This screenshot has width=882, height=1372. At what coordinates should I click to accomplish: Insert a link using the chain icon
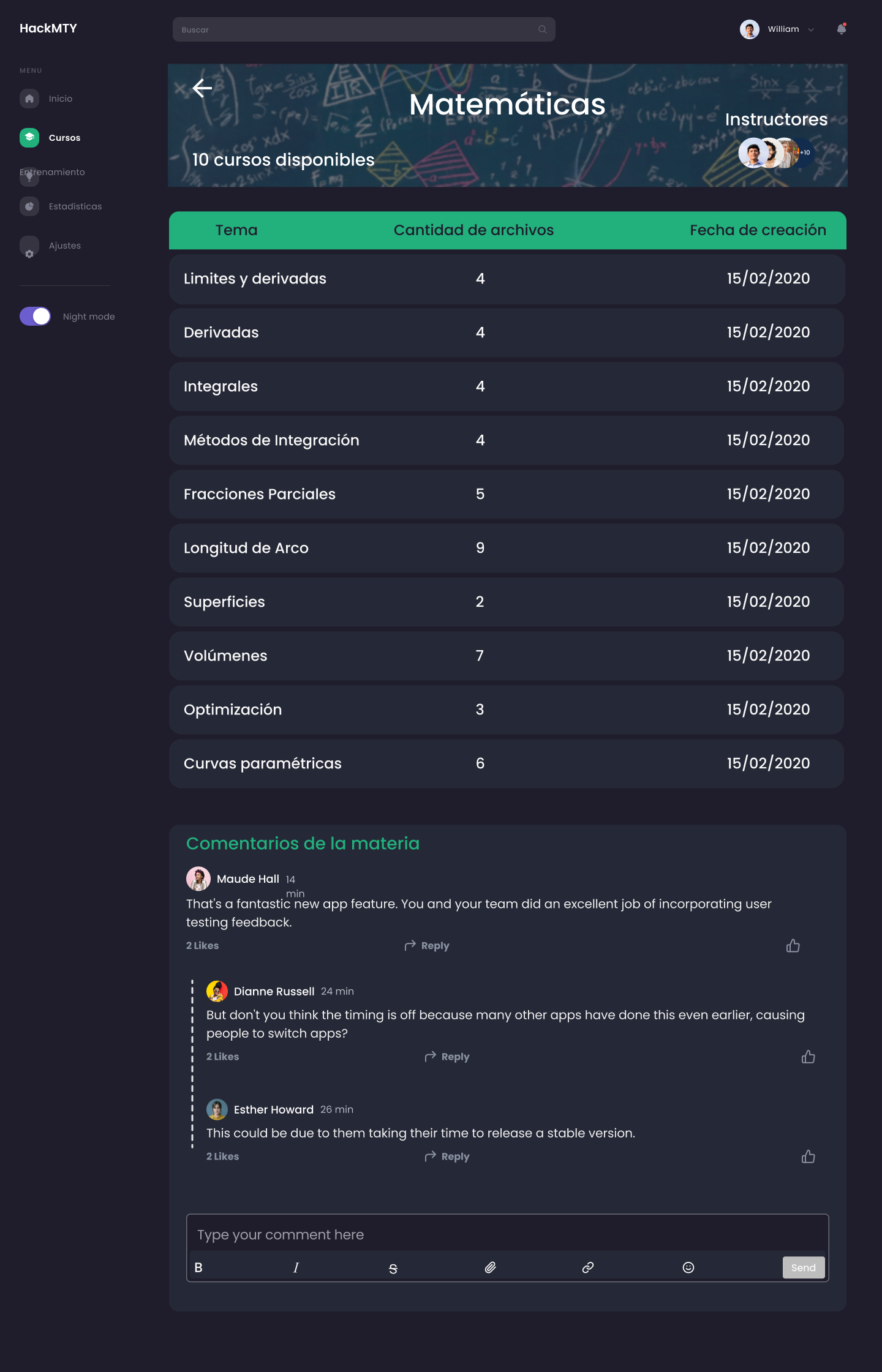588,1267
